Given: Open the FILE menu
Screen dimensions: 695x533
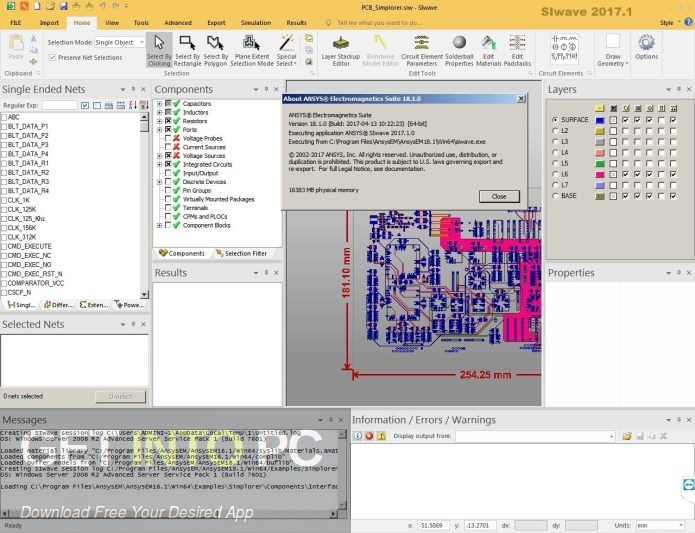Looking at the screenshot, I should pyautogui.click(x=16, y=23).
